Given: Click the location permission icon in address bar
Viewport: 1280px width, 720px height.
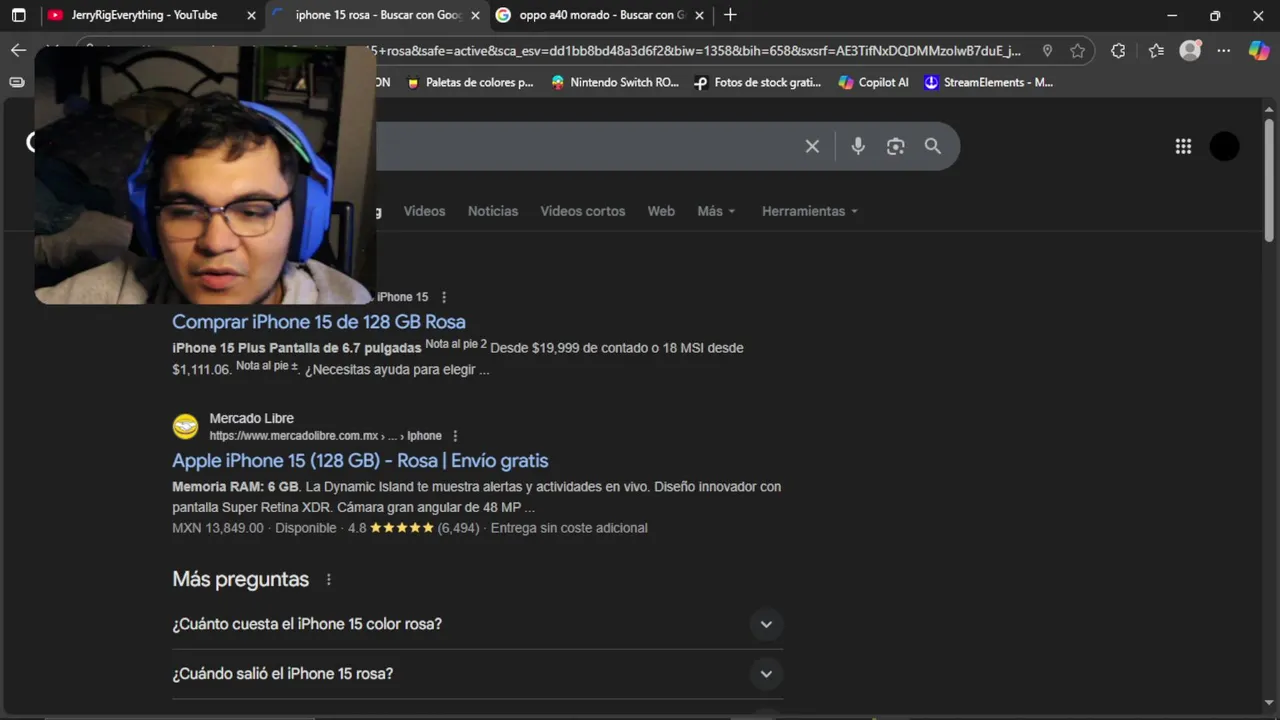Looking at the screenshot, I should click(x=1047, y=51).
